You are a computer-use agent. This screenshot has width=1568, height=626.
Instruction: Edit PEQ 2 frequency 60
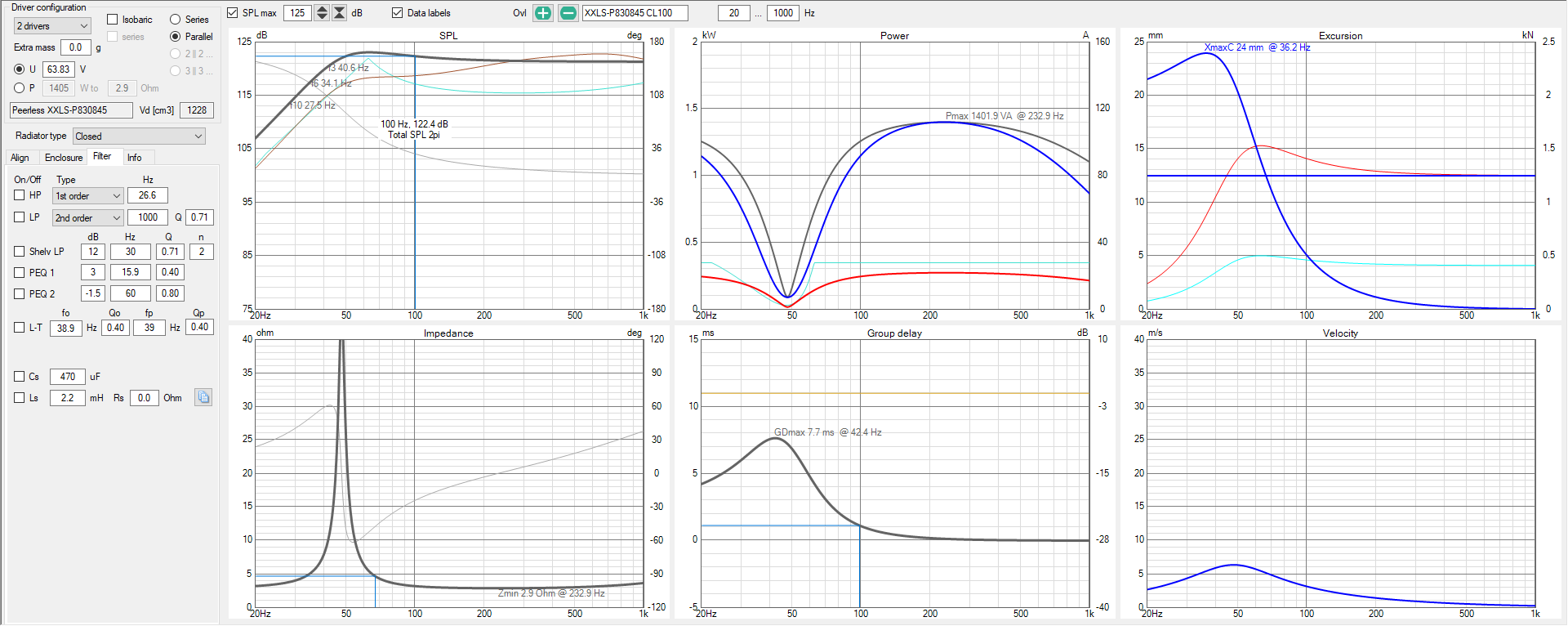[x=131, y=293]
